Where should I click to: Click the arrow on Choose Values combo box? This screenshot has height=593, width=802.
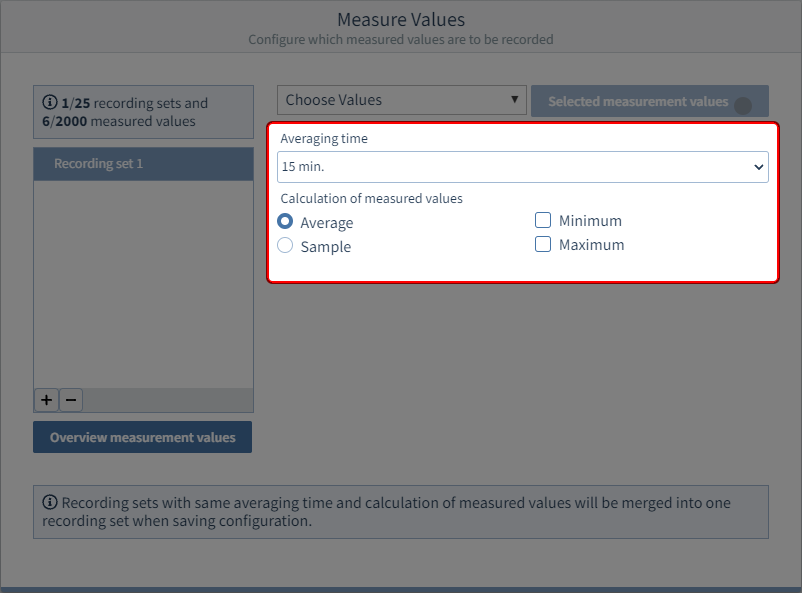(x=515, y=100)
